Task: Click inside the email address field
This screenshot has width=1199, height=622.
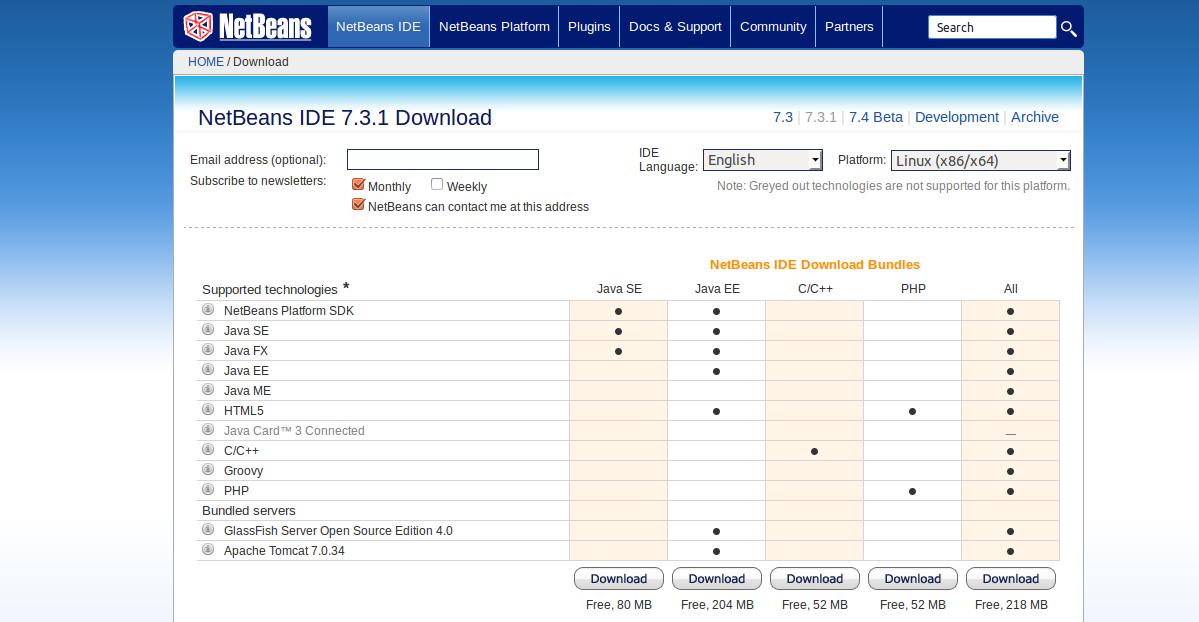Action: (442, 159)
